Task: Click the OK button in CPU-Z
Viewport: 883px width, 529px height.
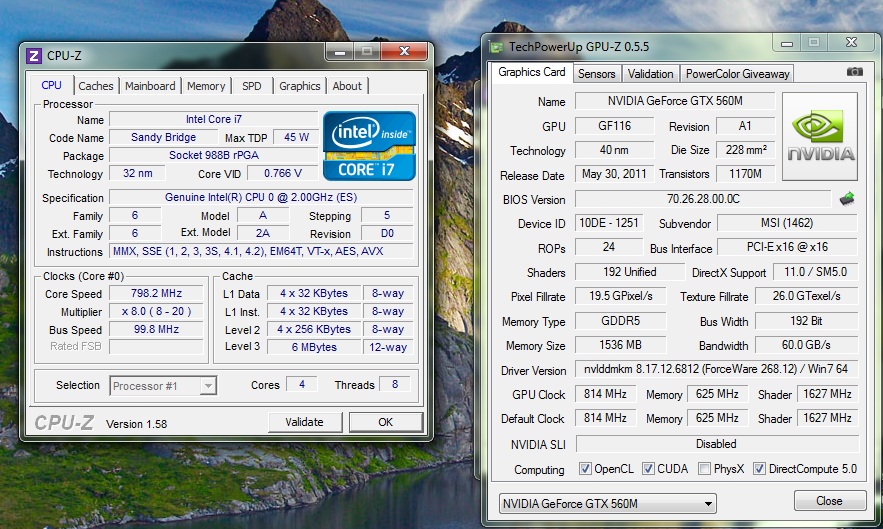Action: pyautogui.click(x=386, y=422)
